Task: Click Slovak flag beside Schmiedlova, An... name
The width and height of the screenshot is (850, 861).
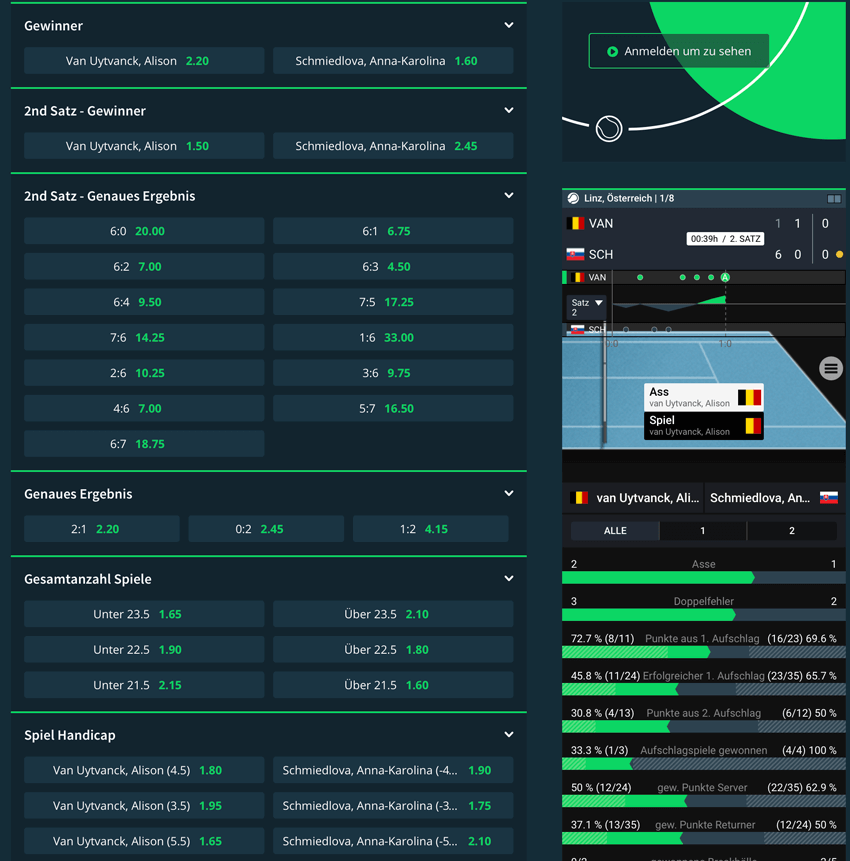Action: (829, 497)
